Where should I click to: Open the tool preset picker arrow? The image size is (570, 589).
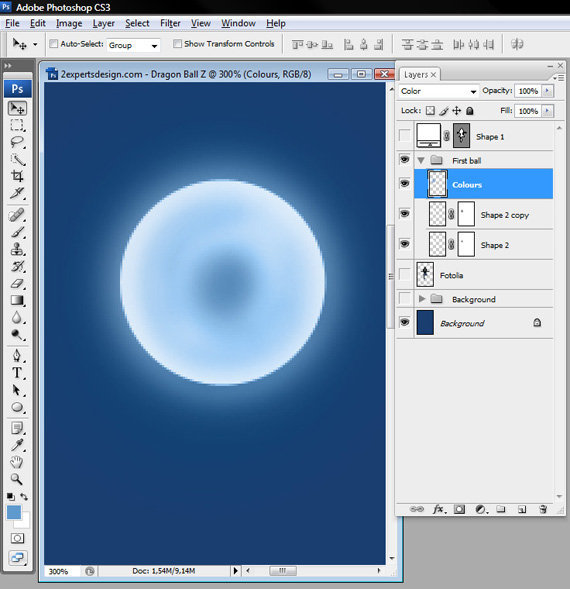(35, 44)
